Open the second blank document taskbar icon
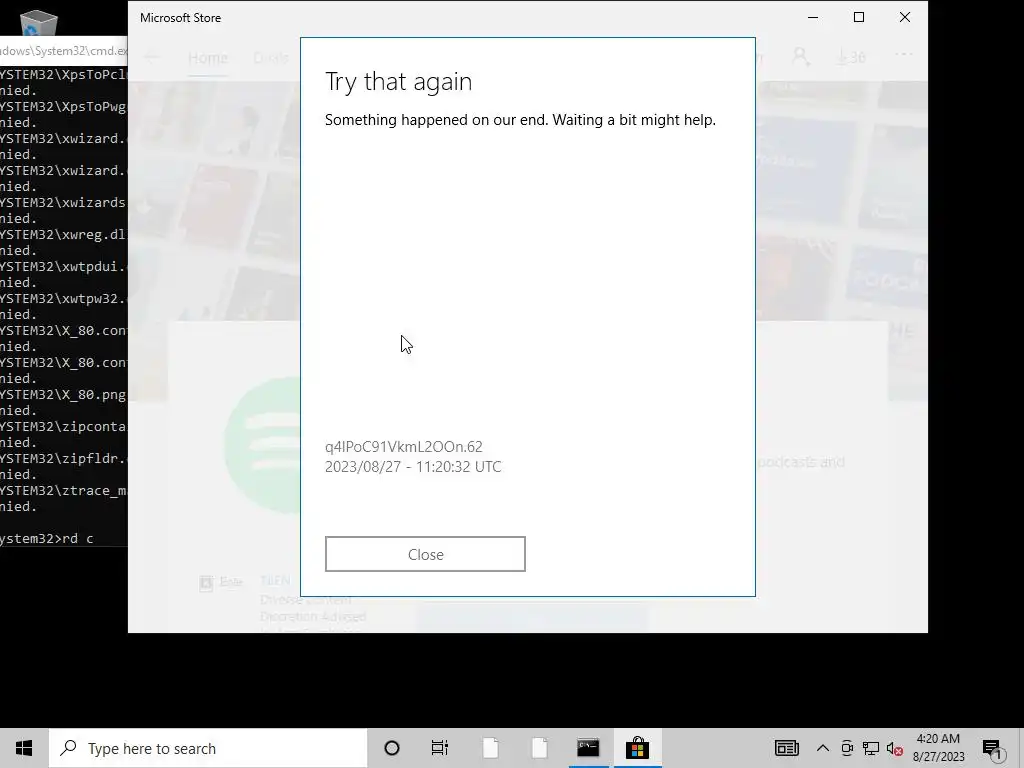 [x=539, y=748]
